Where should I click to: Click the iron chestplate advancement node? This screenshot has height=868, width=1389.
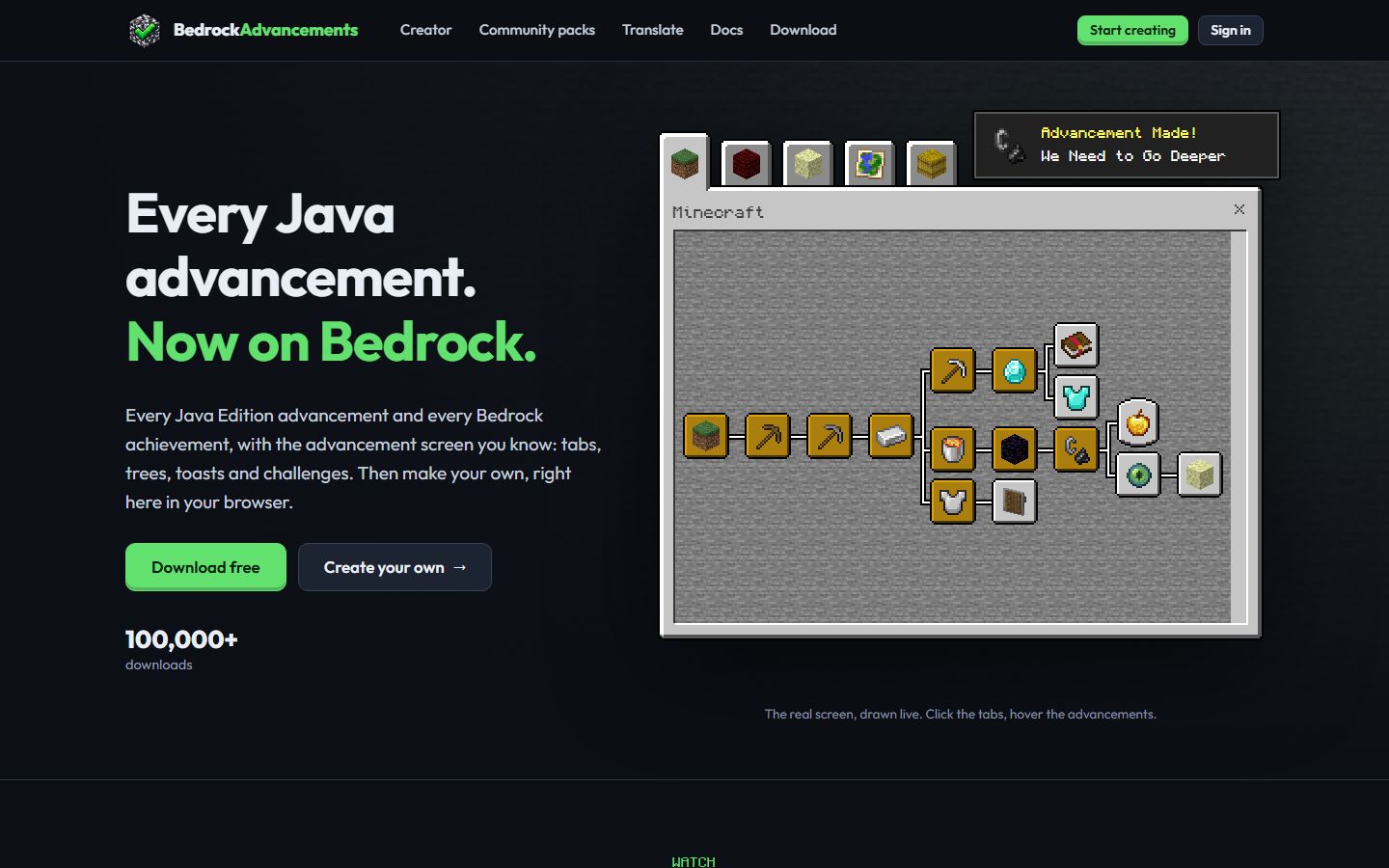click(x=953, y=502)
